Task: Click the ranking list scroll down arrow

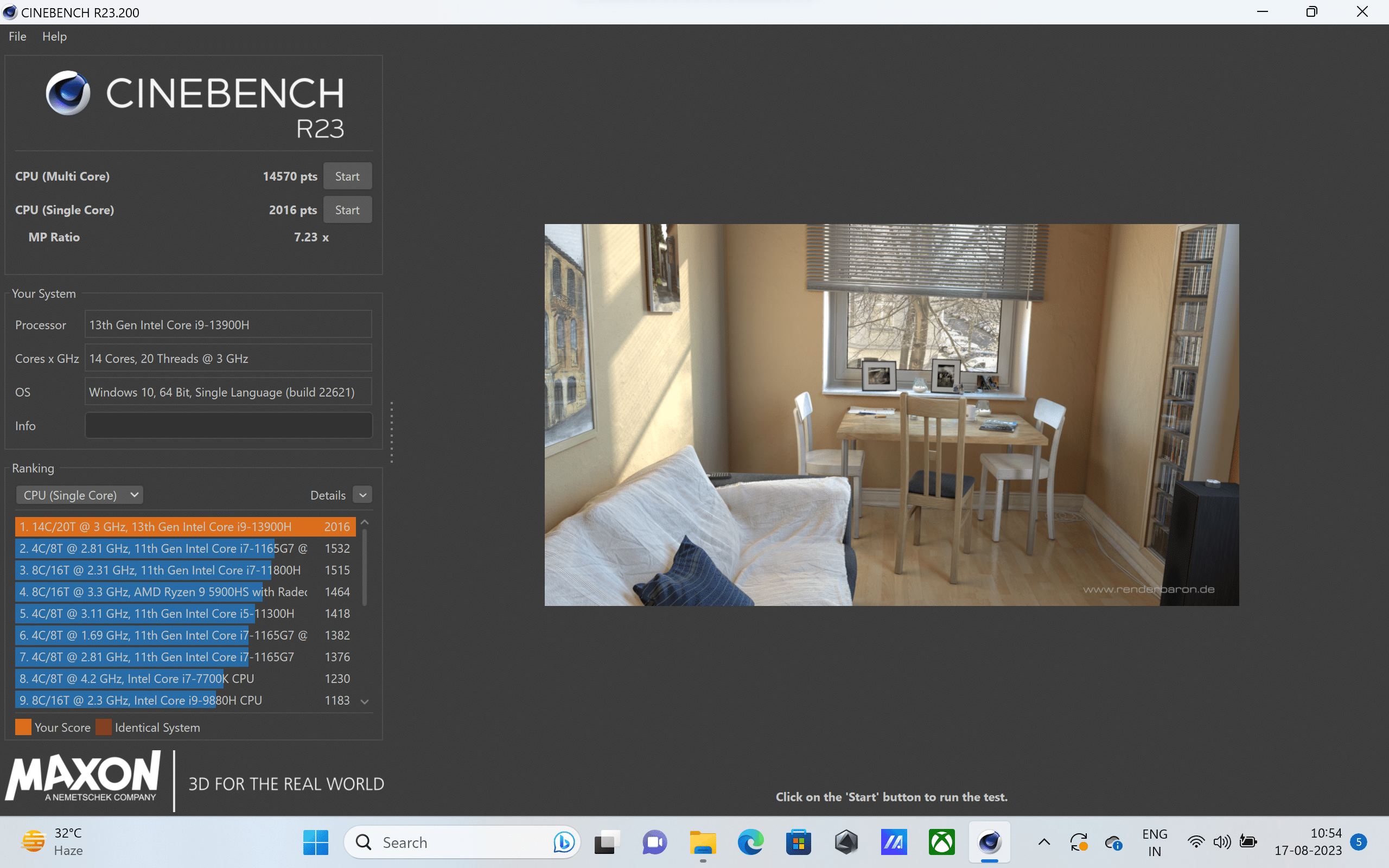Action: (365, 701)
